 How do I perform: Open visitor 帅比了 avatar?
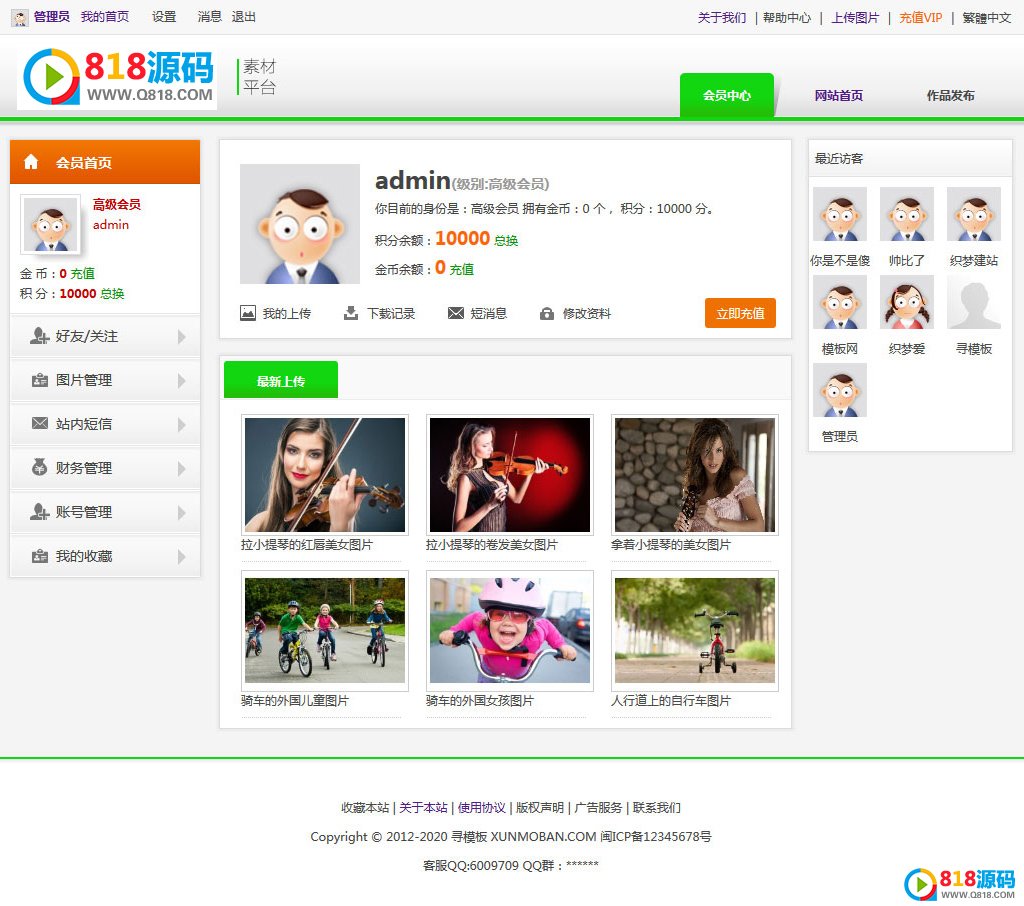pyautogui.click(x=907, y=214)
